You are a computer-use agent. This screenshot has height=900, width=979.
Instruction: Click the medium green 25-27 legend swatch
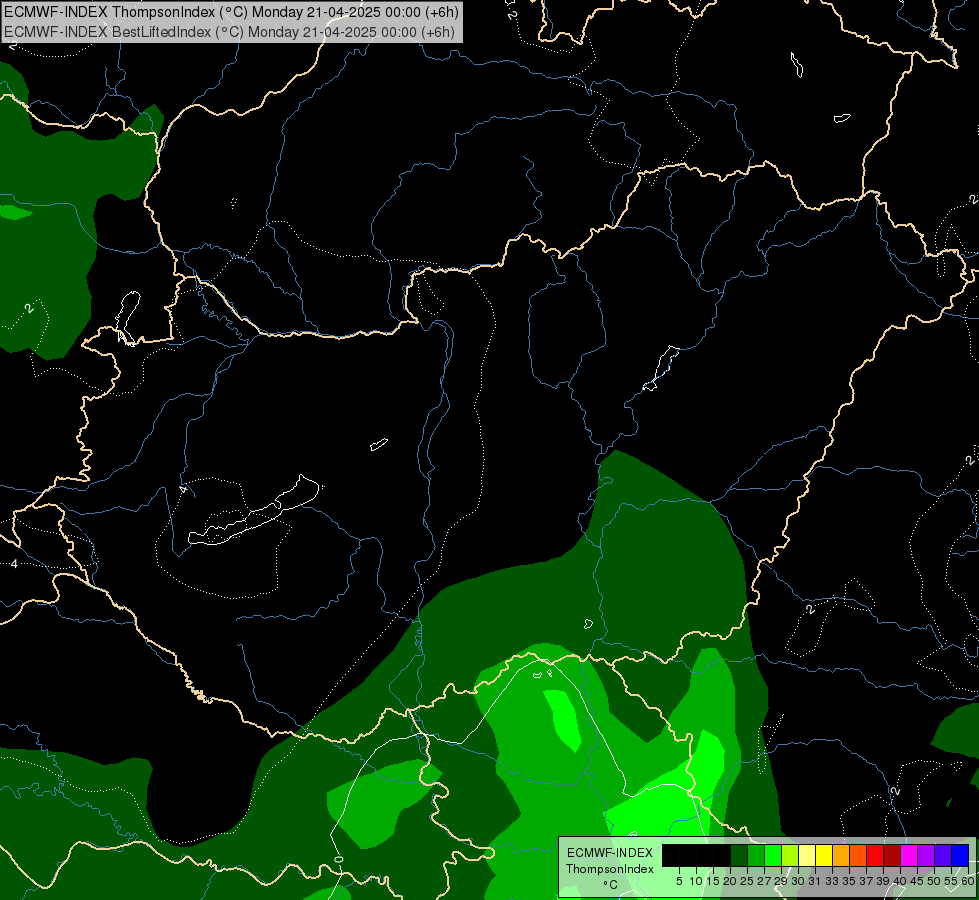click(756, 855)
